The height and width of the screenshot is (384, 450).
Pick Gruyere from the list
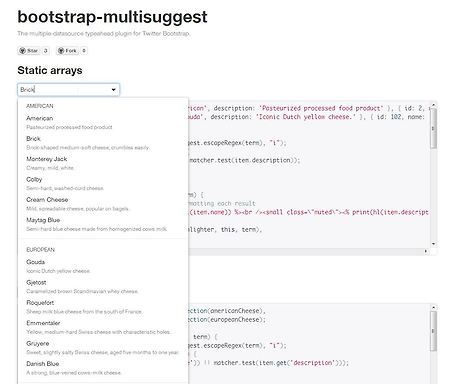(103, 347)
